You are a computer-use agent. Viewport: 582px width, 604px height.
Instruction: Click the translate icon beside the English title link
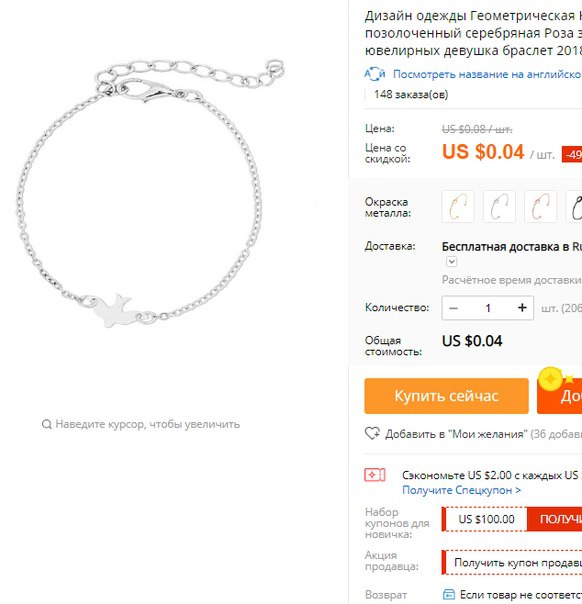tap(375, 74)
